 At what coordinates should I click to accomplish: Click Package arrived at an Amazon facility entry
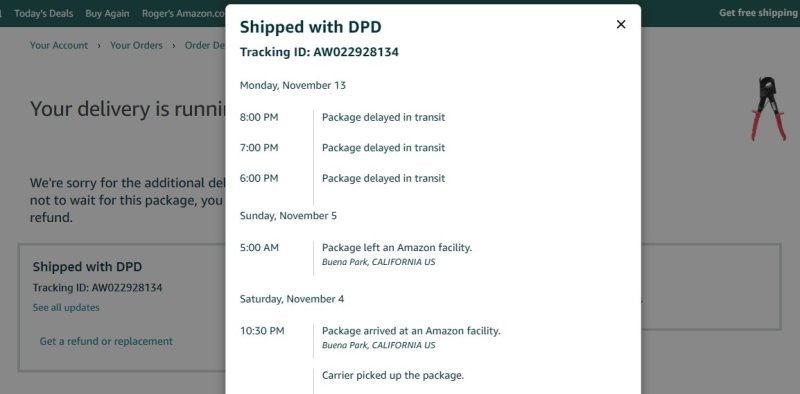[411, 331]
